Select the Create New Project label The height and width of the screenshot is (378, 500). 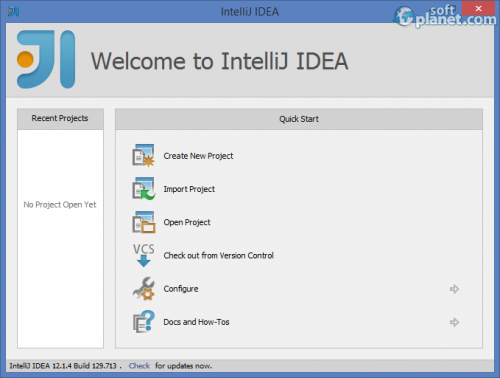pyautogui.click(x=198, y=156)
